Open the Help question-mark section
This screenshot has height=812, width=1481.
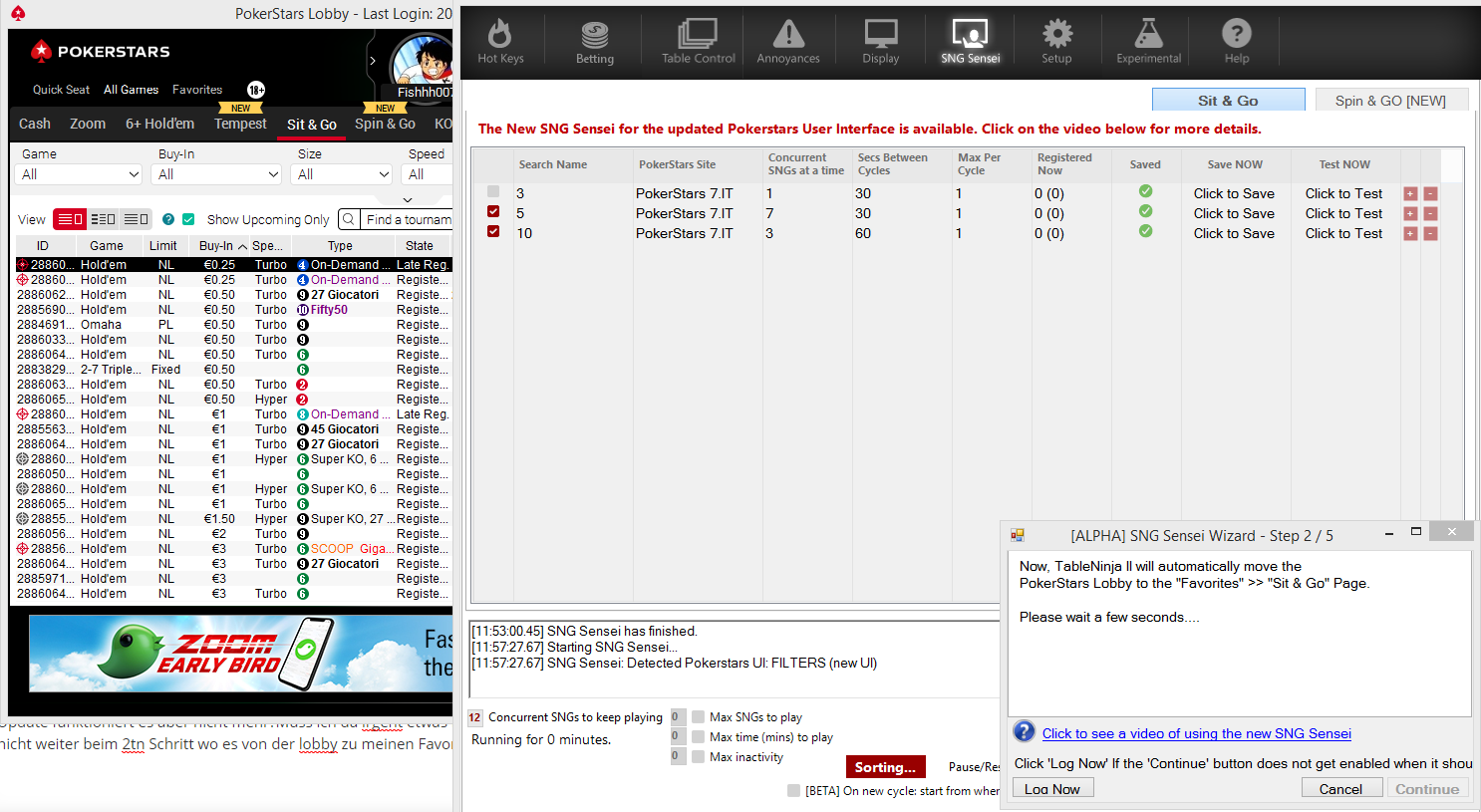(x=1237, y=41)
